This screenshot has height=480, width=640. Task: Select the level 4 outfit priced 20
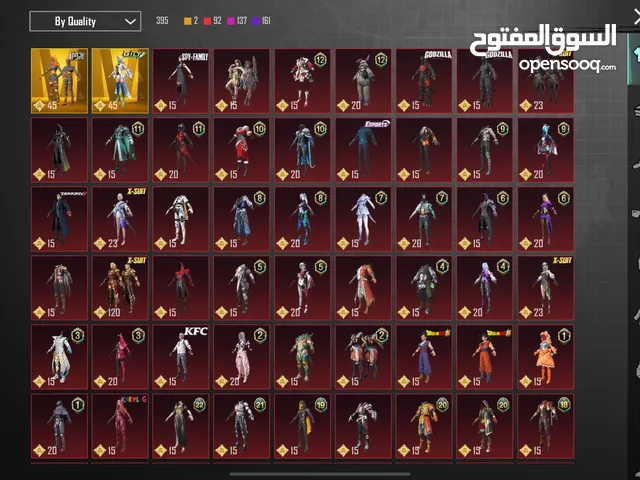485,288
